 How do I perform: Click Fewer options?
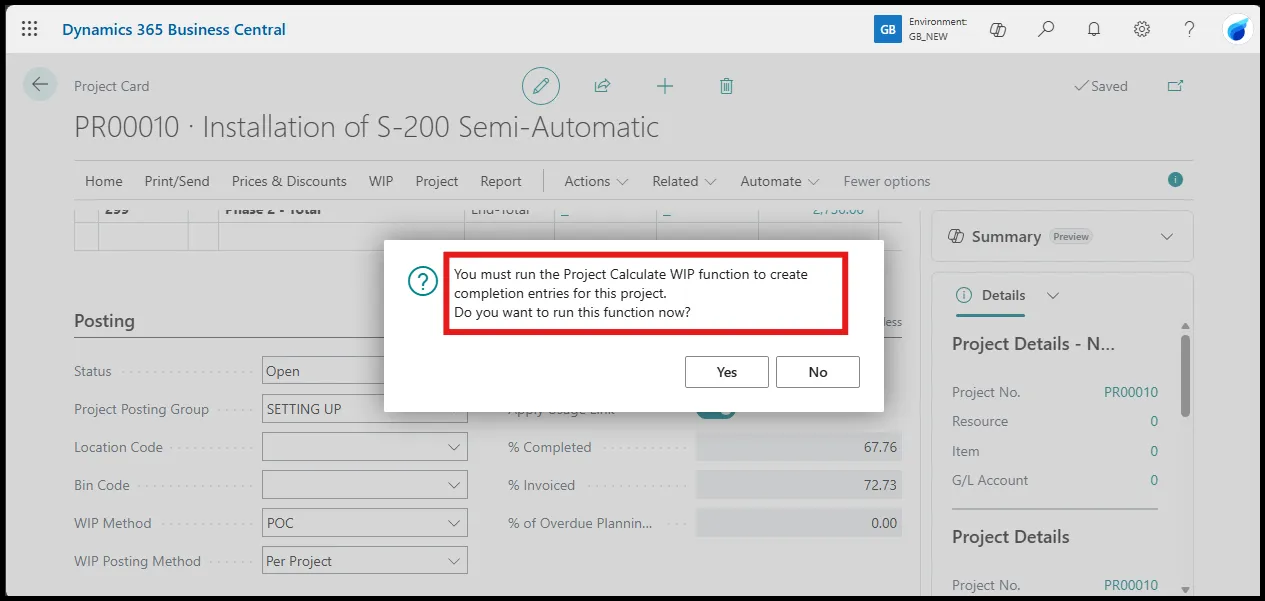coord(887,181)
